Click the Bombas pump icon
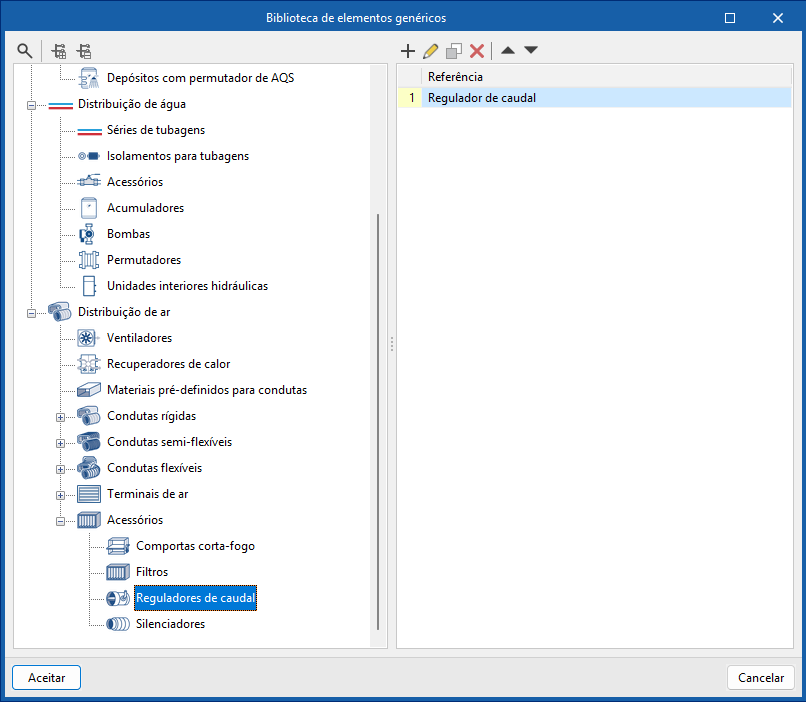806x702 pixels. pos(89,234)
